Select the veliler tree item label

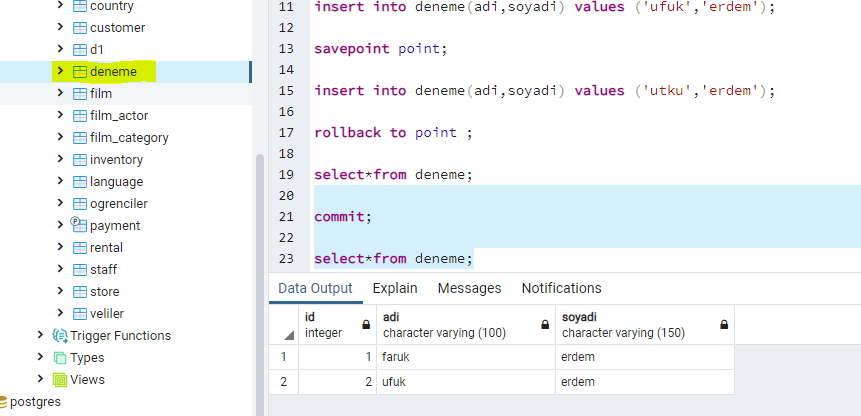(x=107, y=313)
